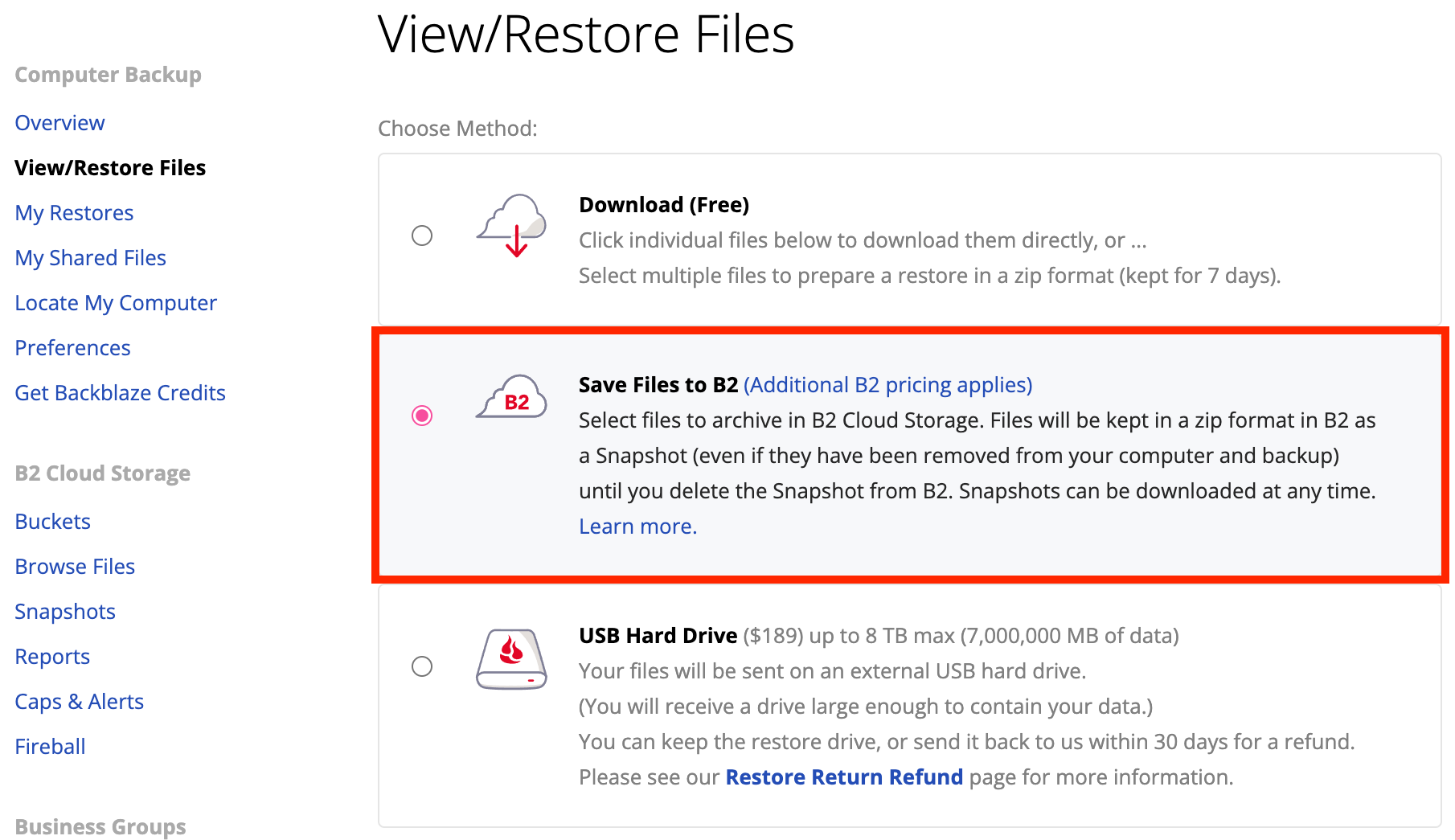
Task: Click the Download (Free) heading
Action: click(x=664, y=205)
